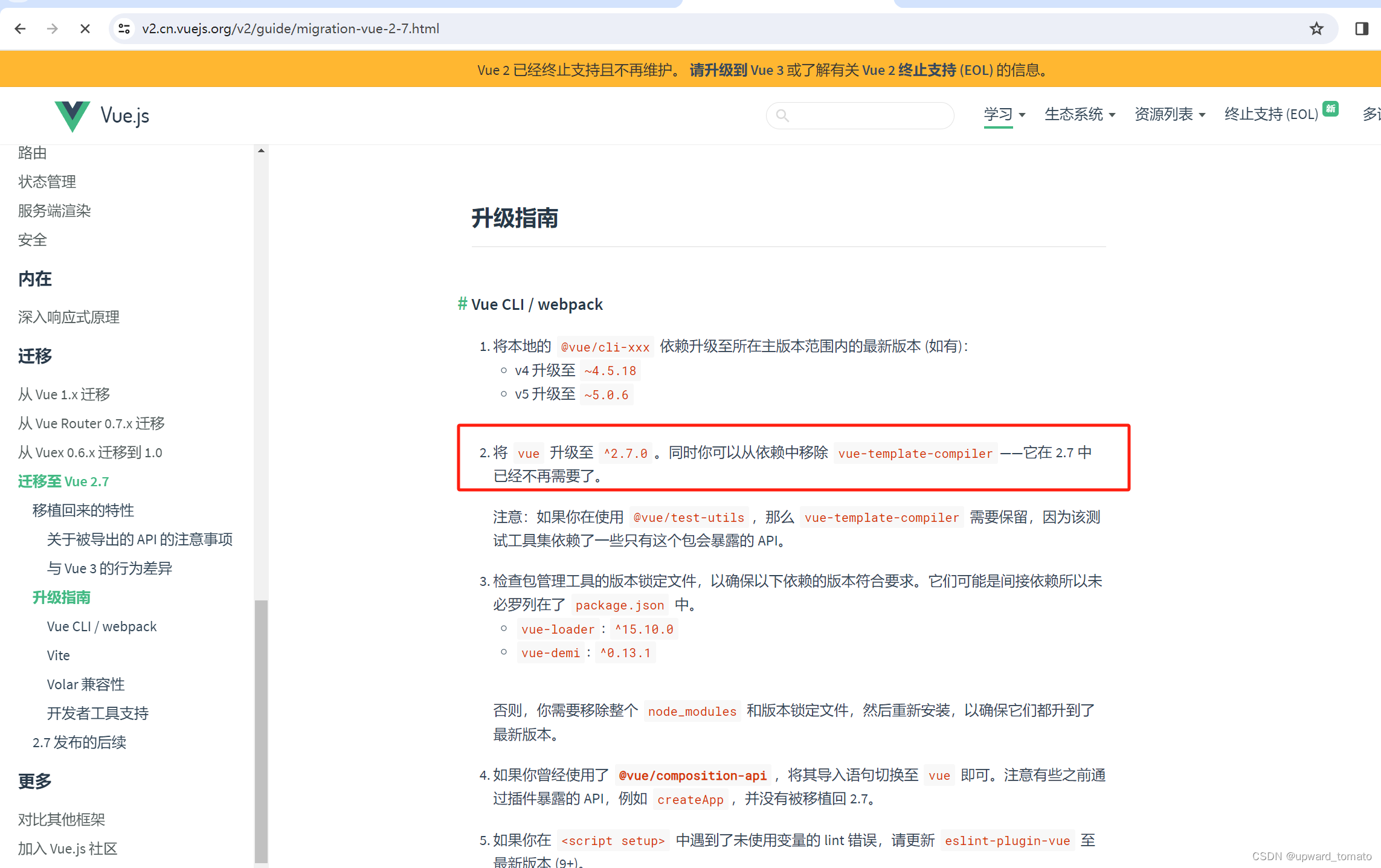Click the address bar URL

point(291,28)
